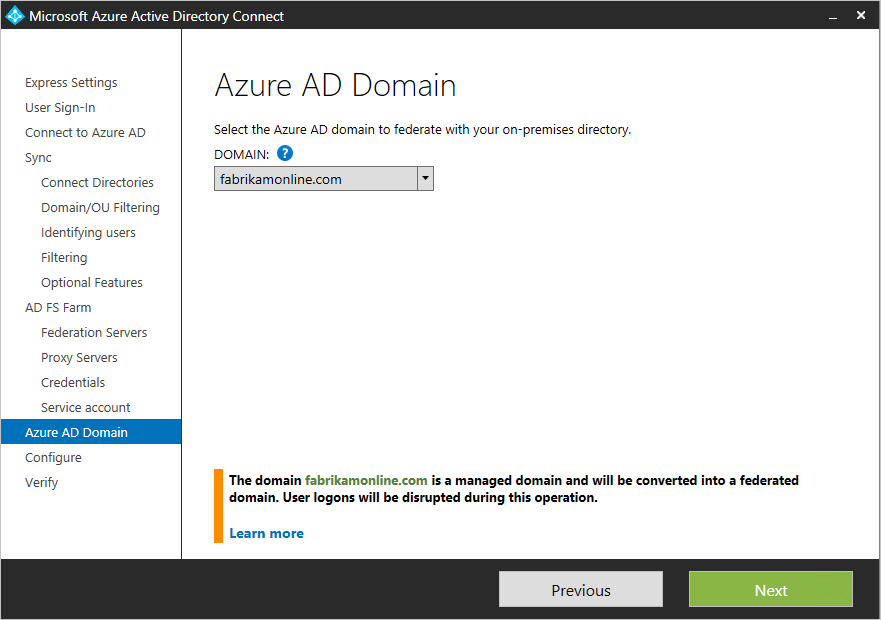This screenshot has height=620, width=881.
Task: Minimize the Azure AD Connect window
Action: pos(830,16)
